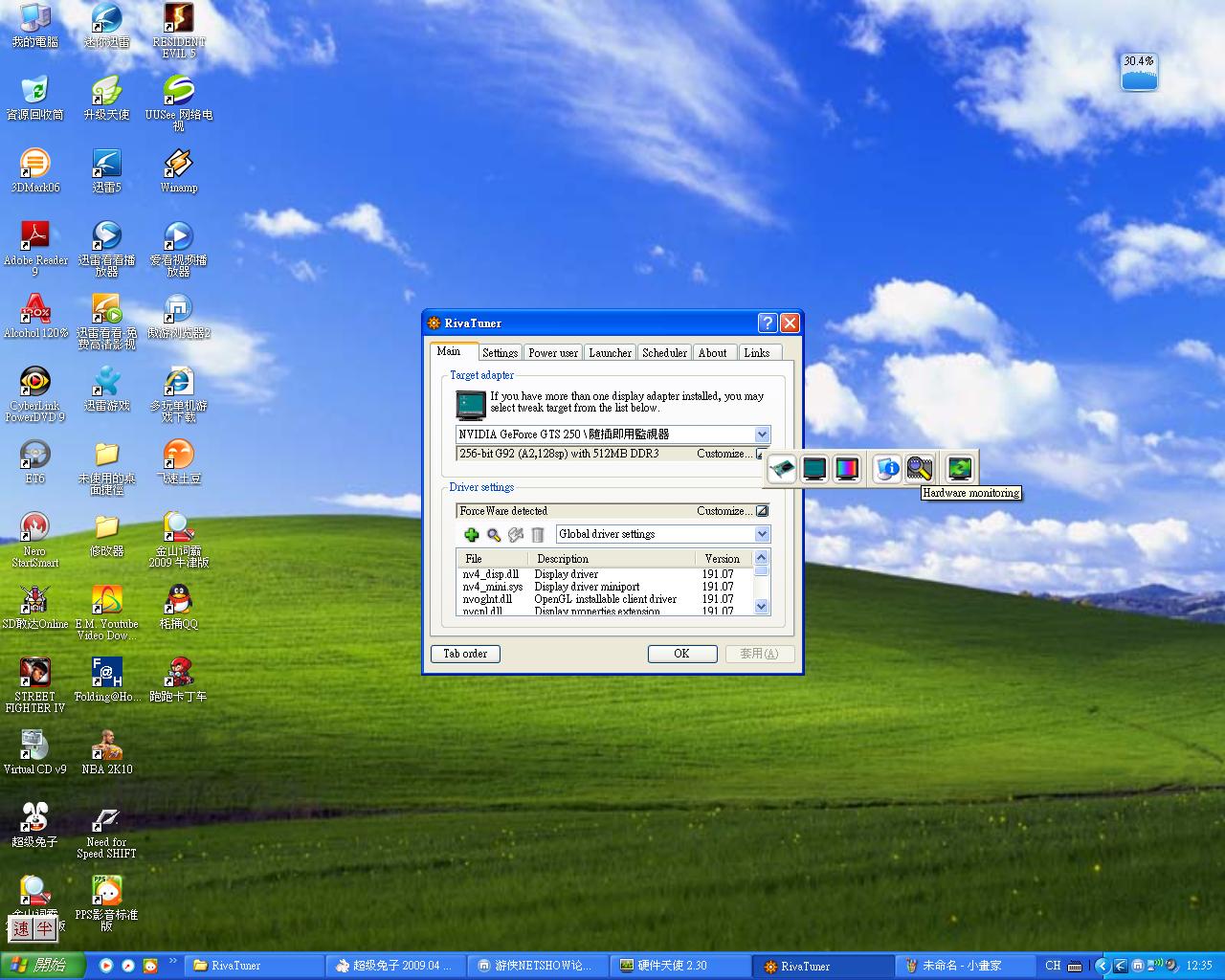1225x980 pixels.
Task: Click the green plus add icon
Action: click(471, 535)
